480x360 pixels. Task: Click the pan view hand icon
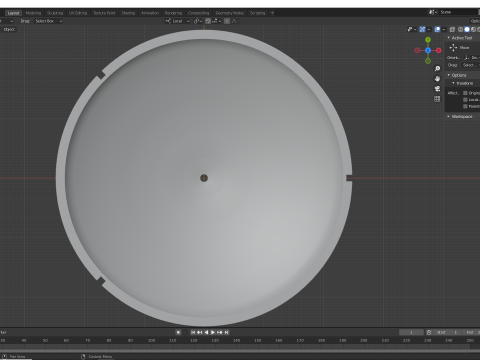[437, 79]
